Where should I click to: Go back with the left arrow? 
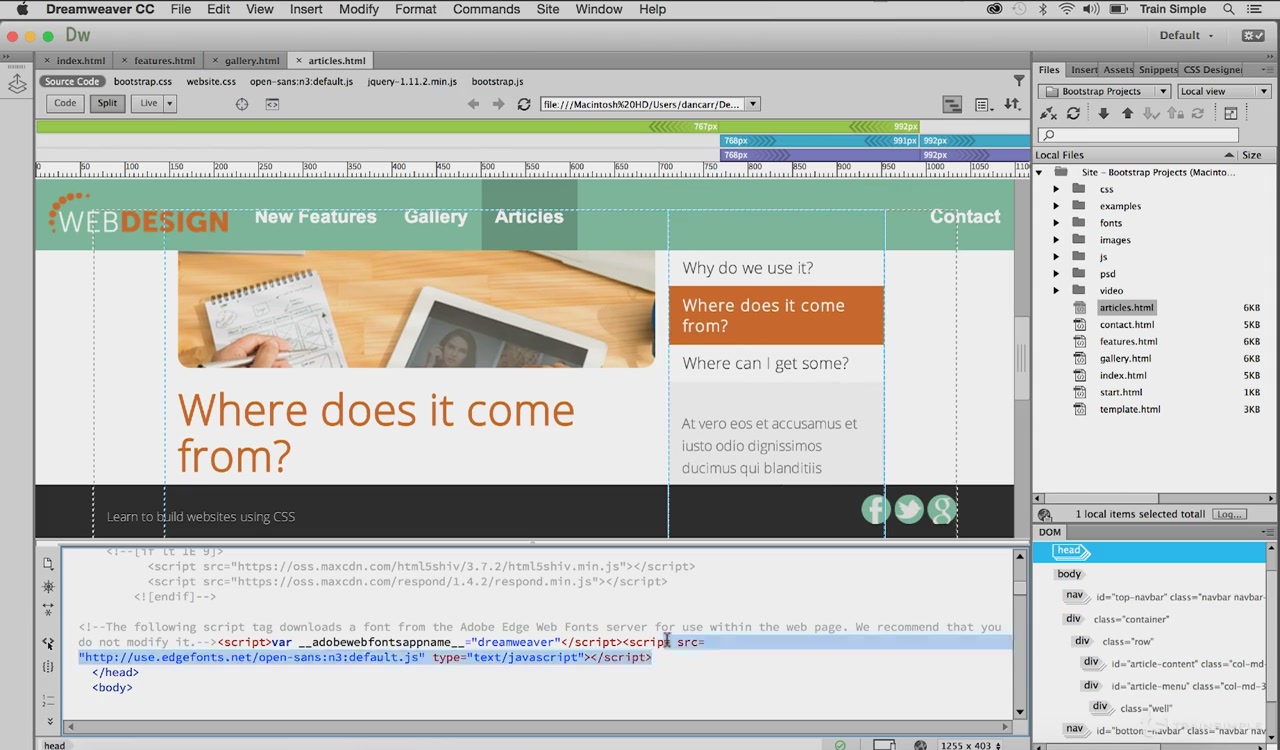(474, 104)
